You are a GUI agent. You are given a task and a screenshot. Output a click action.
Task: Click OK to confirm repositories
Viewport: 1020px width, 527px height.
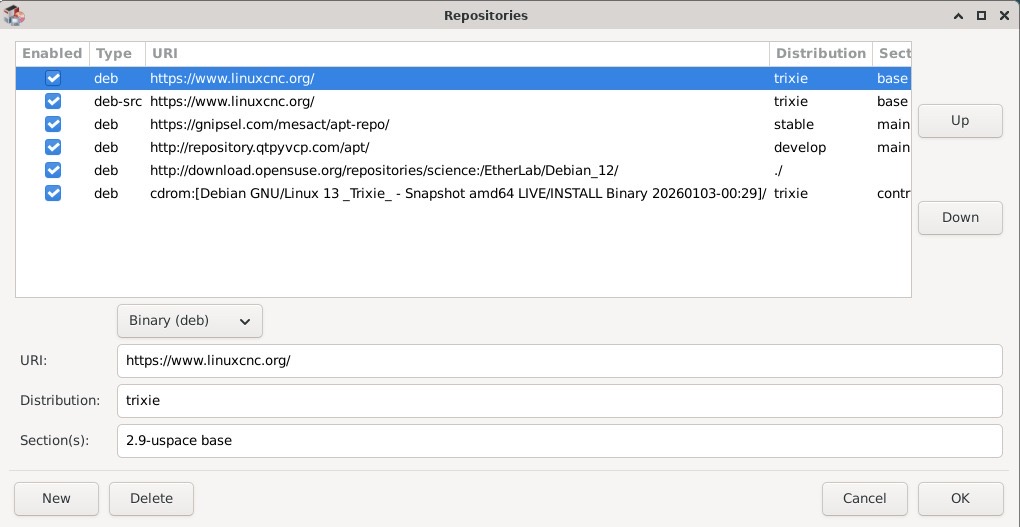[x=960, y=498]
